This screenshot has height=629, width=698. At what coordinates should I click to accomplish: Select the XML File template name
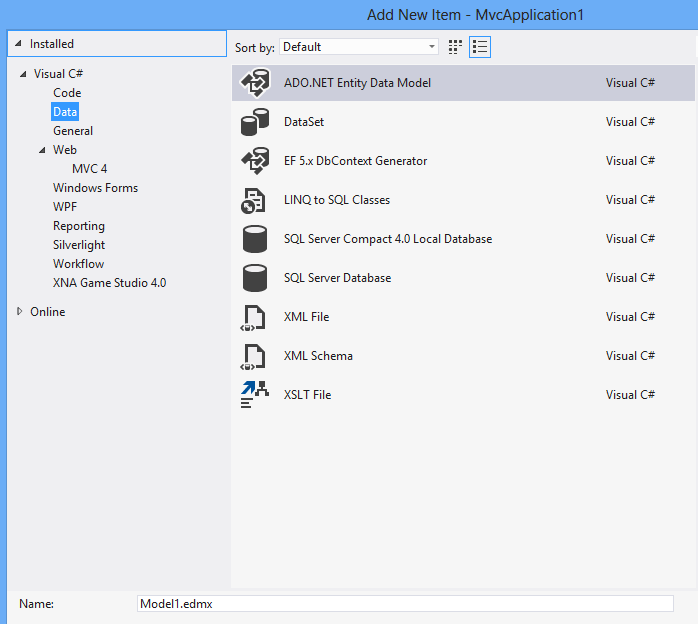(307, 317)
